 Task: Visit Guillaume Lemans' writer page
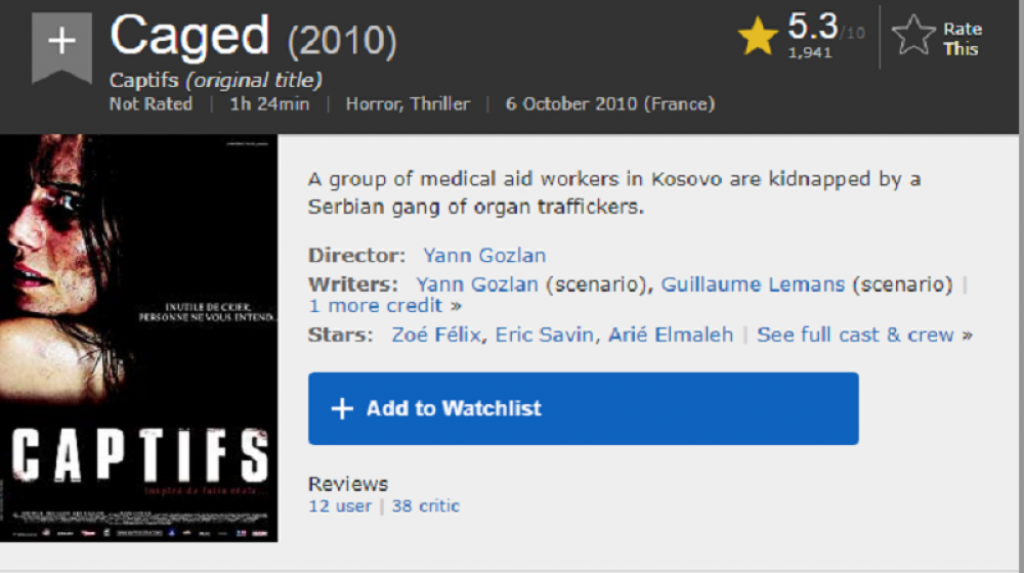pyautogui.click(x=753, y=284)
